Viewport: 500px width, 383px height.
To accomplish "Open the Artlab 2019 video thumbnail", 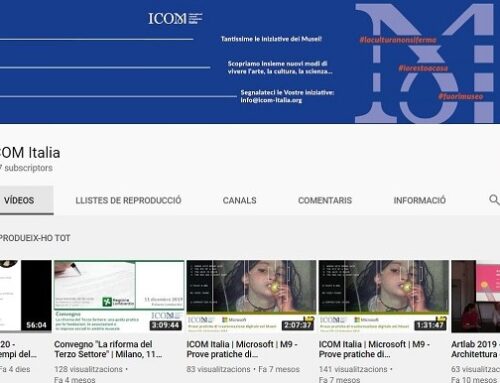I will click(476, 296).
